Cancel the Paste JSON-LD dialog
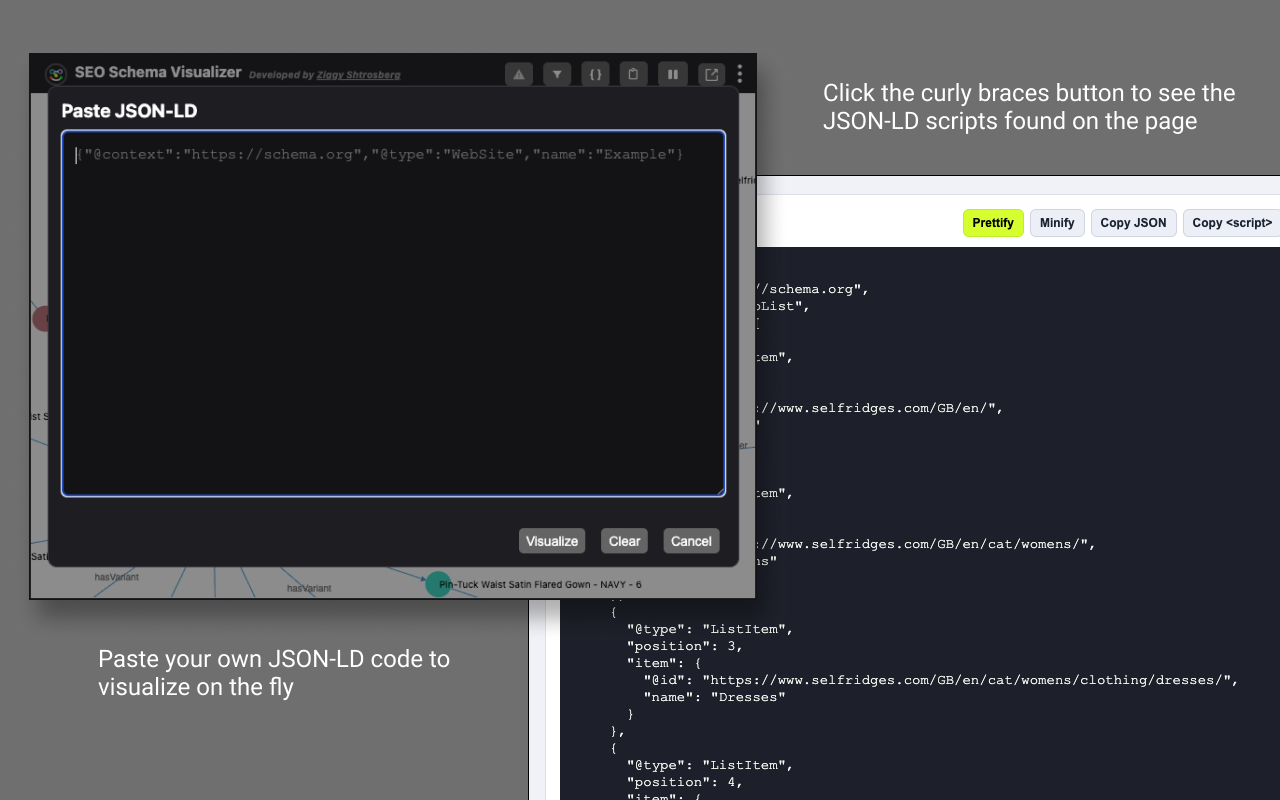Screen dimensions: 1280x800 coord(691,541)
